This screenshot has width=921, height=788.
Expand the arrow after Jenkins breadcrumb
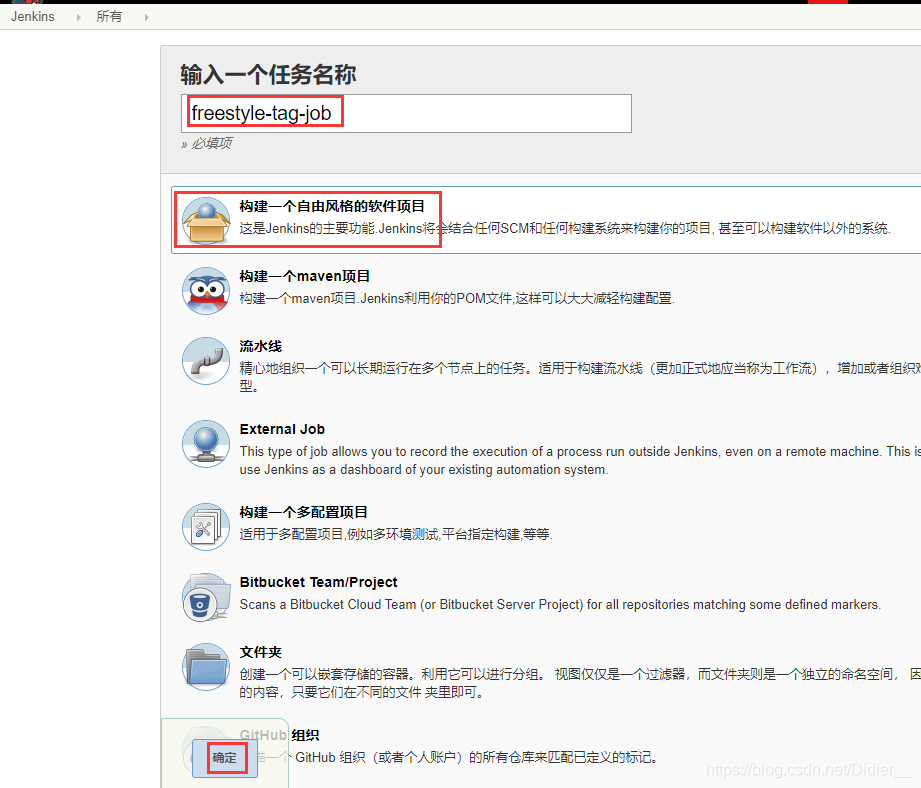coord(79,17)
